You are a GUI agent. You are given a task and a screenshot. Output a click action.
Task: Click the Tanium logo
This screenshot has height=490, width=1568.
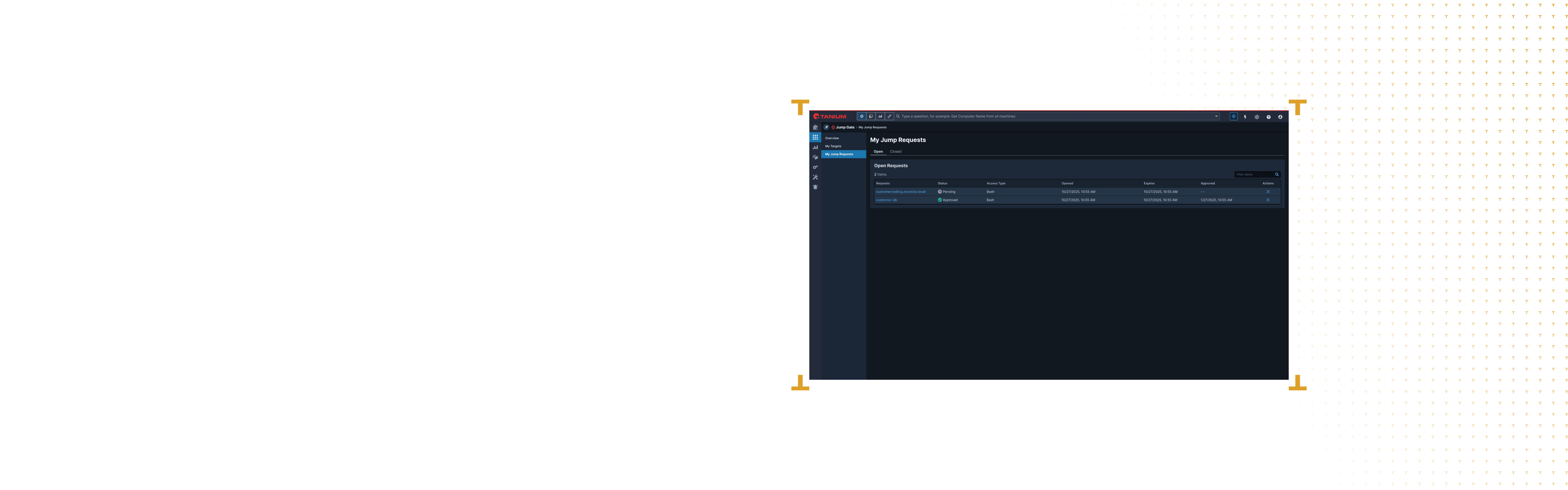tap(830, 116)
